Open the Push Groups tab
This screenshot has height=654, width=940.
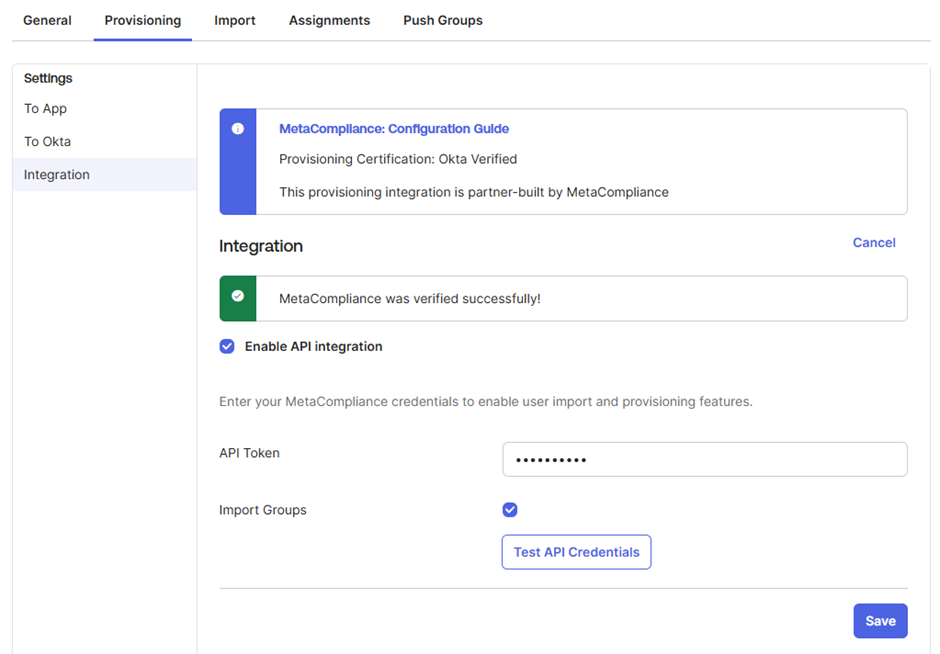443,20
